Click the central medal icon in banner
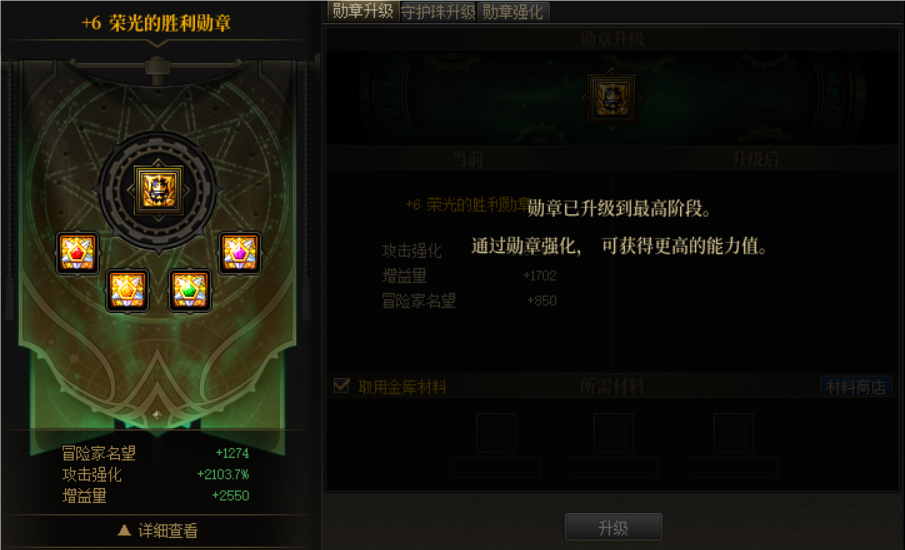The image size is (905, 550). 158,190
